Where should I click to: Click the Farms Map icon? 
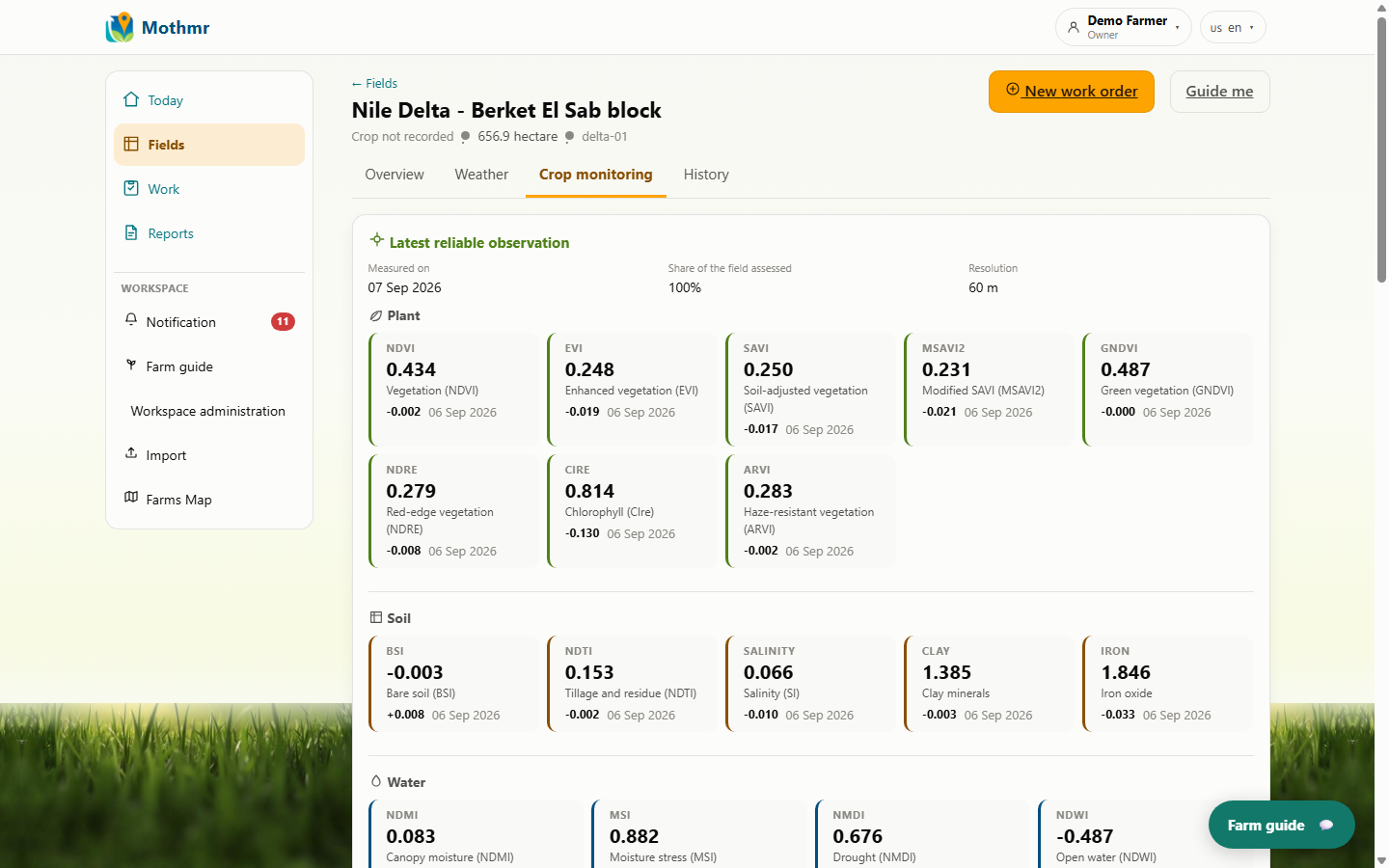131,498
